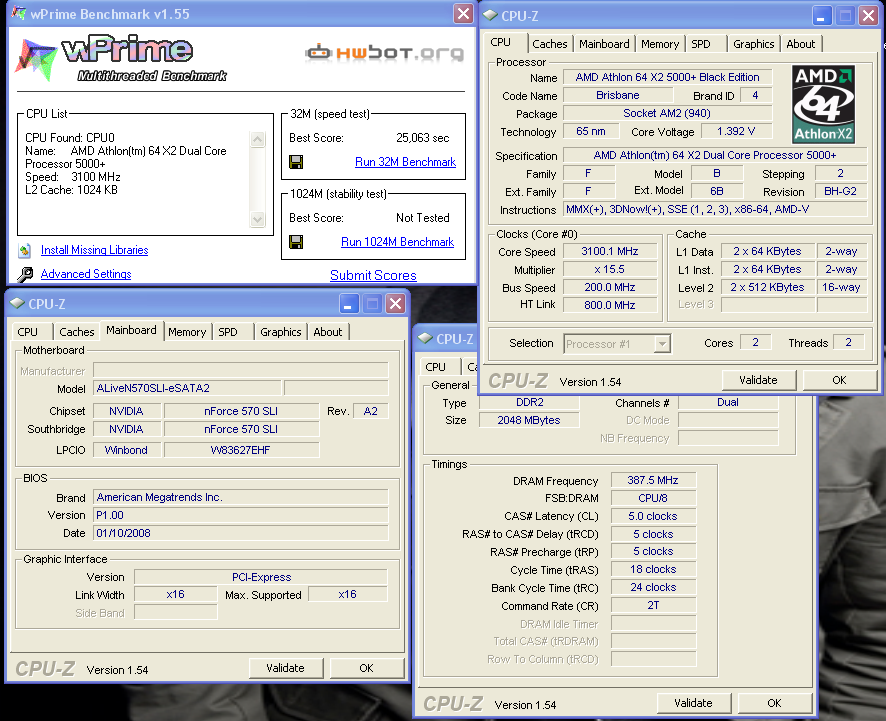Open About tab in the processor CPU-Z window
This screenshot has width=886, height=721.
tap(801, 44)
